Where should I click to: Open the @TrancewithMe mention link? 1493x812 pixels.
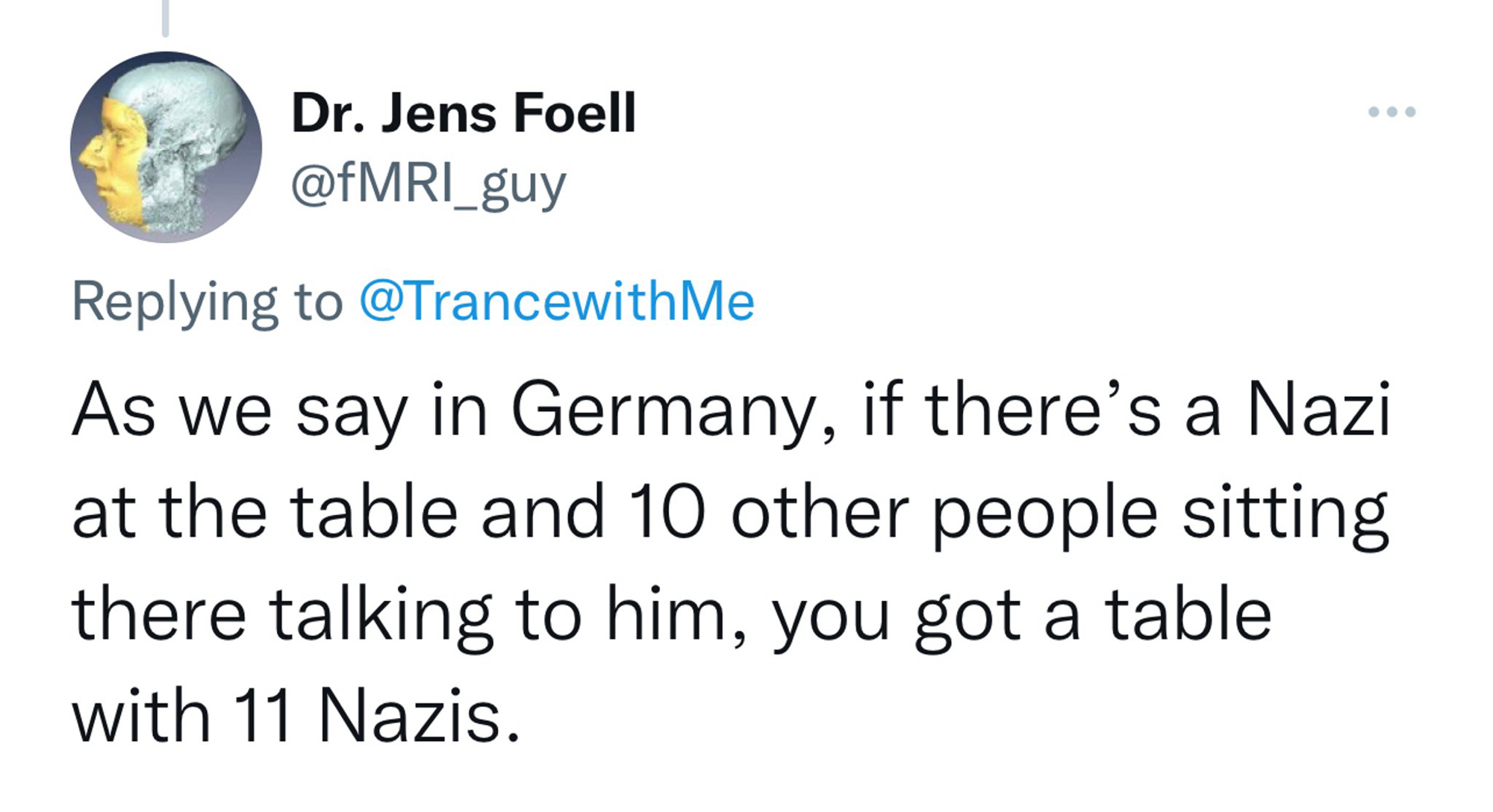pos(556,302)
